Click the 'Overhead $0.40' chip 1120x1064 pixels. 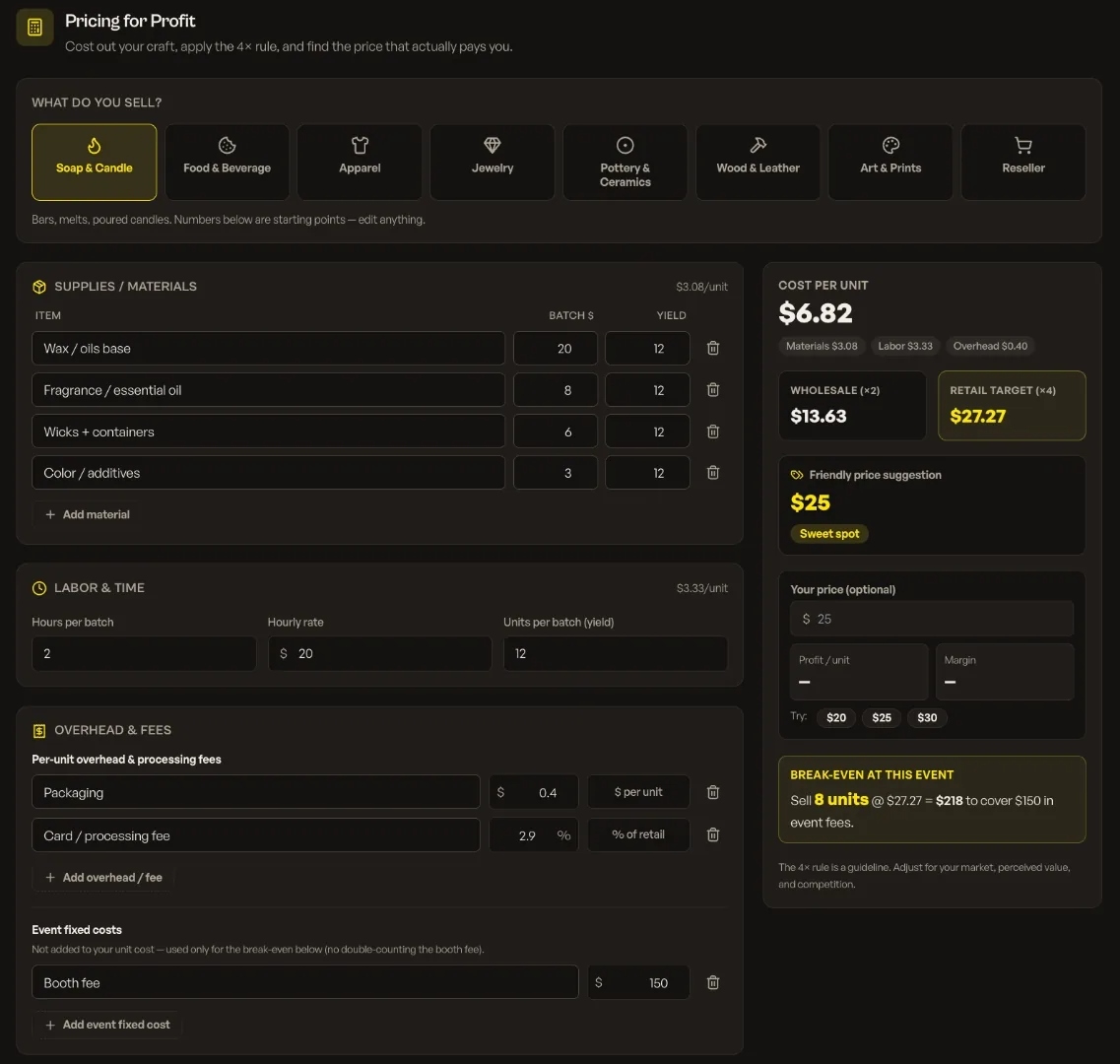point(990,346)
